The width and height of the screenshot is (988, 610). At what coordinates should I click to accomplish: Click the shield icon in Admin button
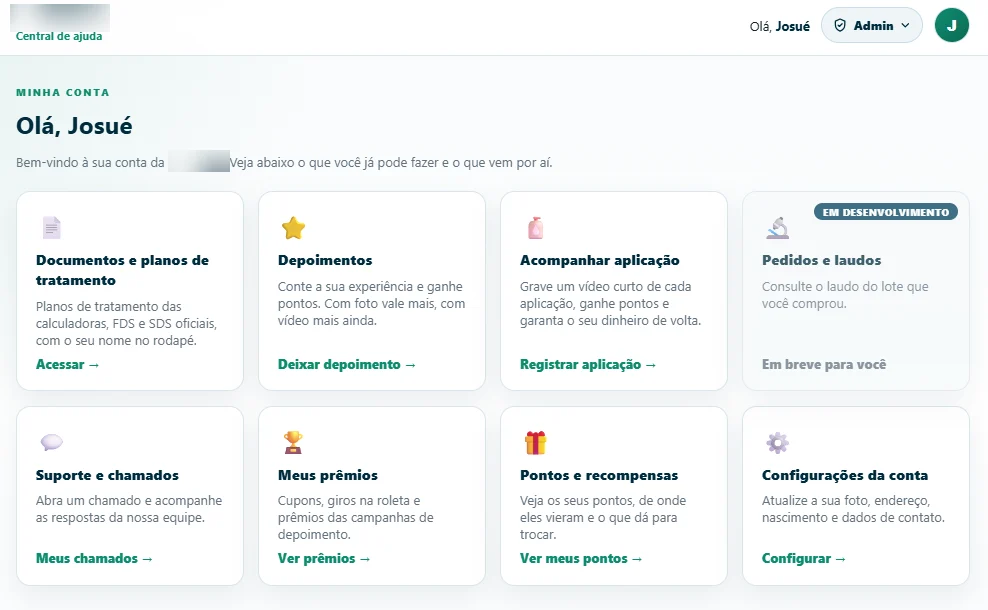(x=840, y=25)
